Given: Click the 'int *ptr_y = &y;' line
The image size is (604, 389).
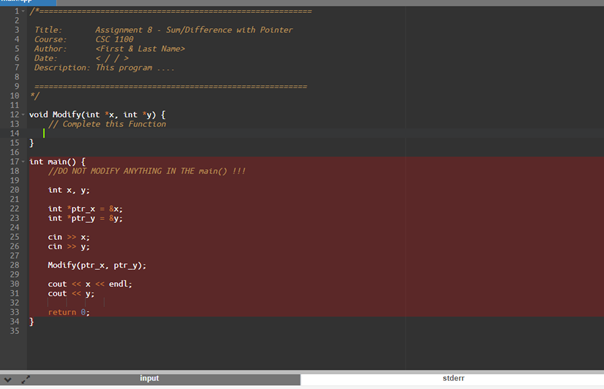Looking at the screenshot, I should point(85,218).
